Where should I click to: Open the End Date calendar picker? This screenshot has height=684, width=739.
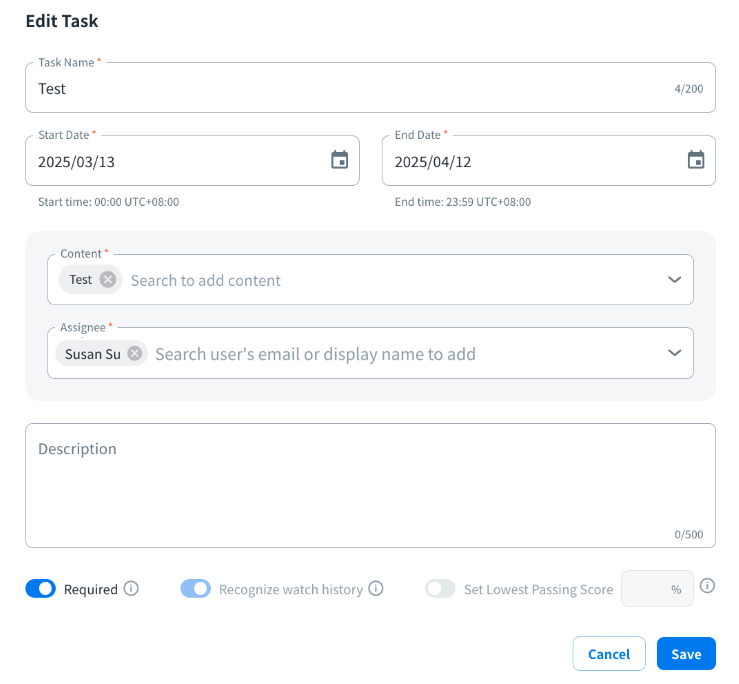click(696, 160)
